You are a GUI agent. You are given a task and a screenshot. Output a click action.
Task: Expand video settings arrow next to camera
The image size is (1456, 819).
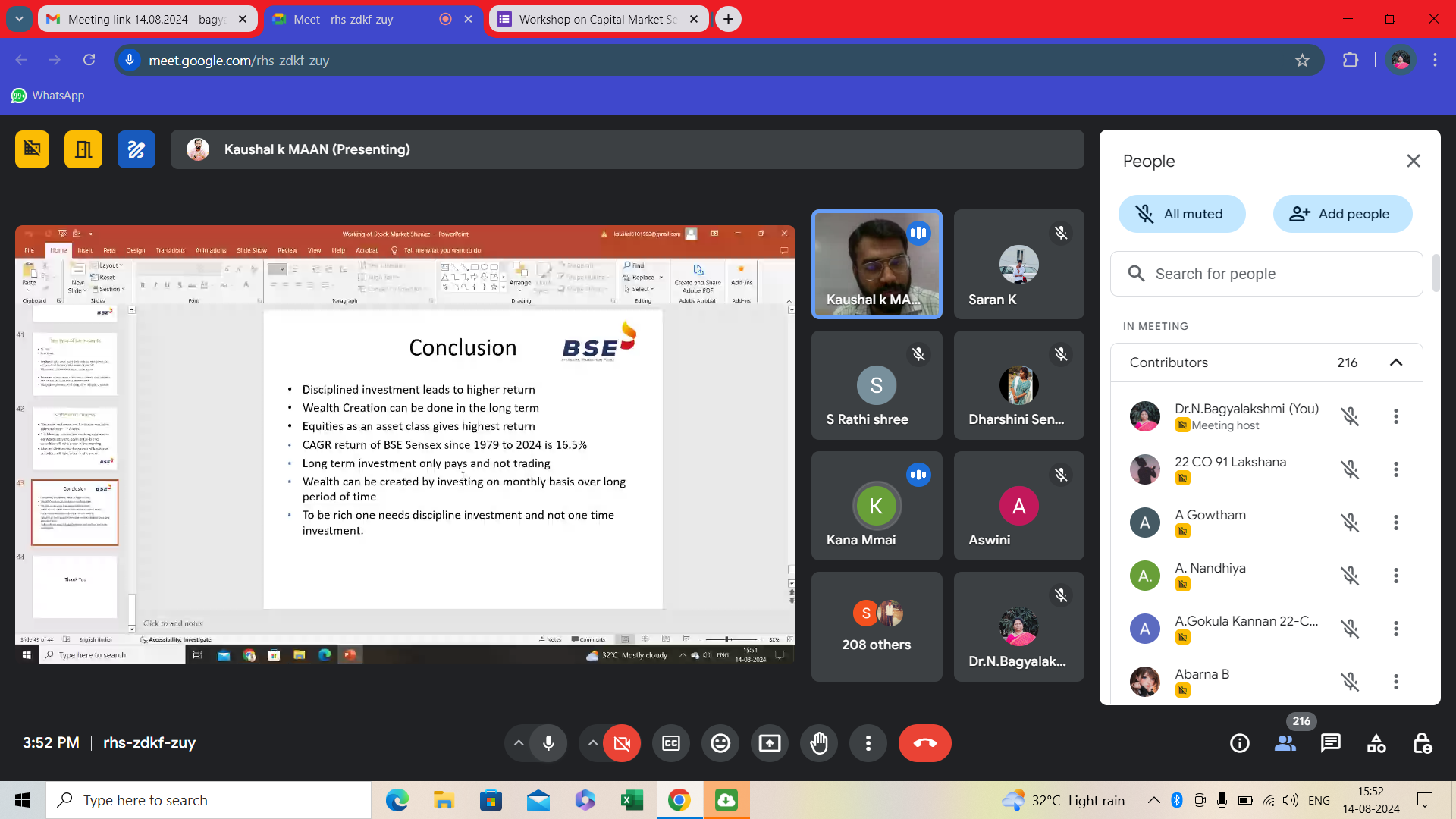(x=592, y=743)
